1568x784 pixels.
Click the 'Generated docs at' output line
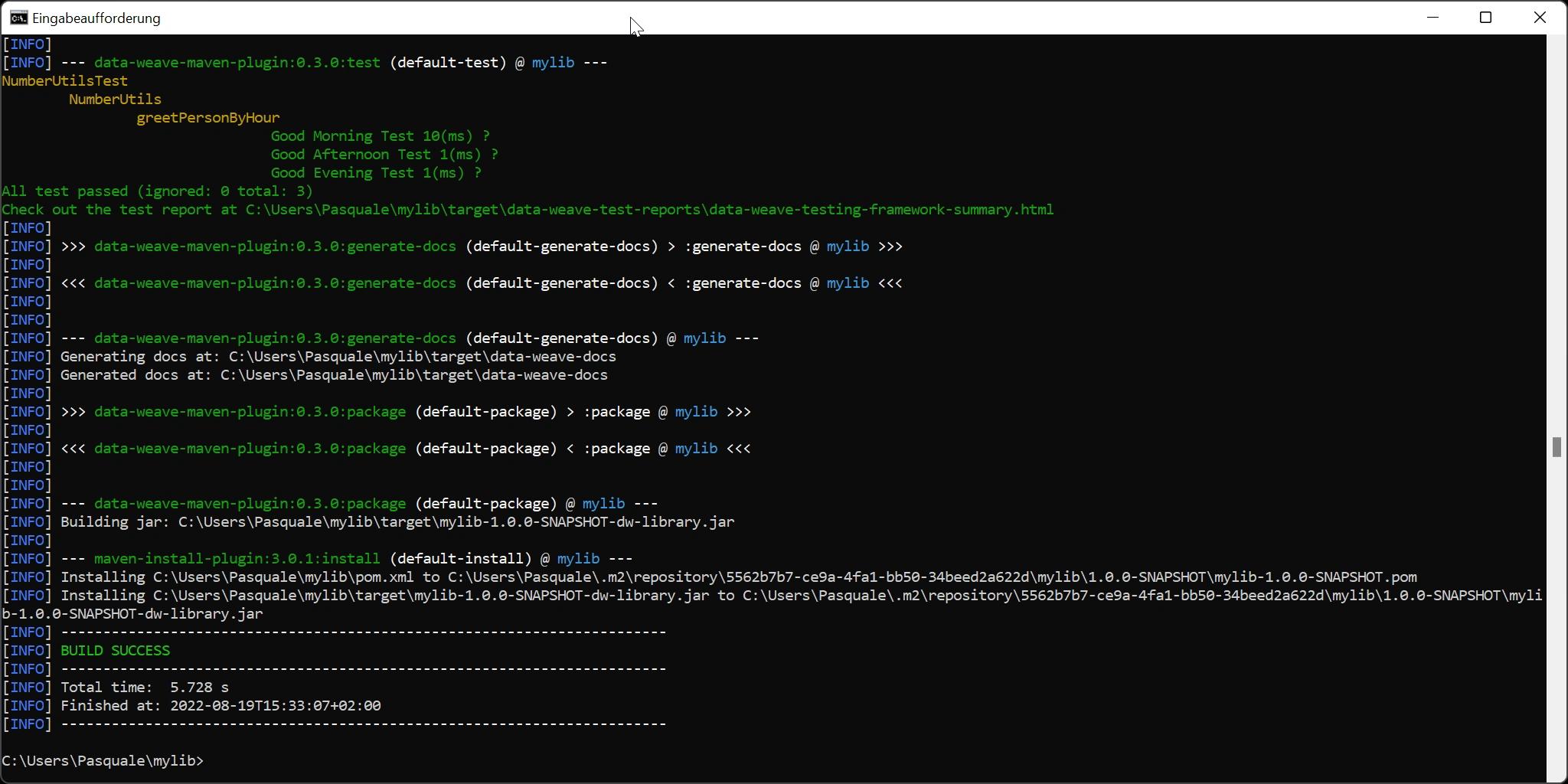[334, 375]
